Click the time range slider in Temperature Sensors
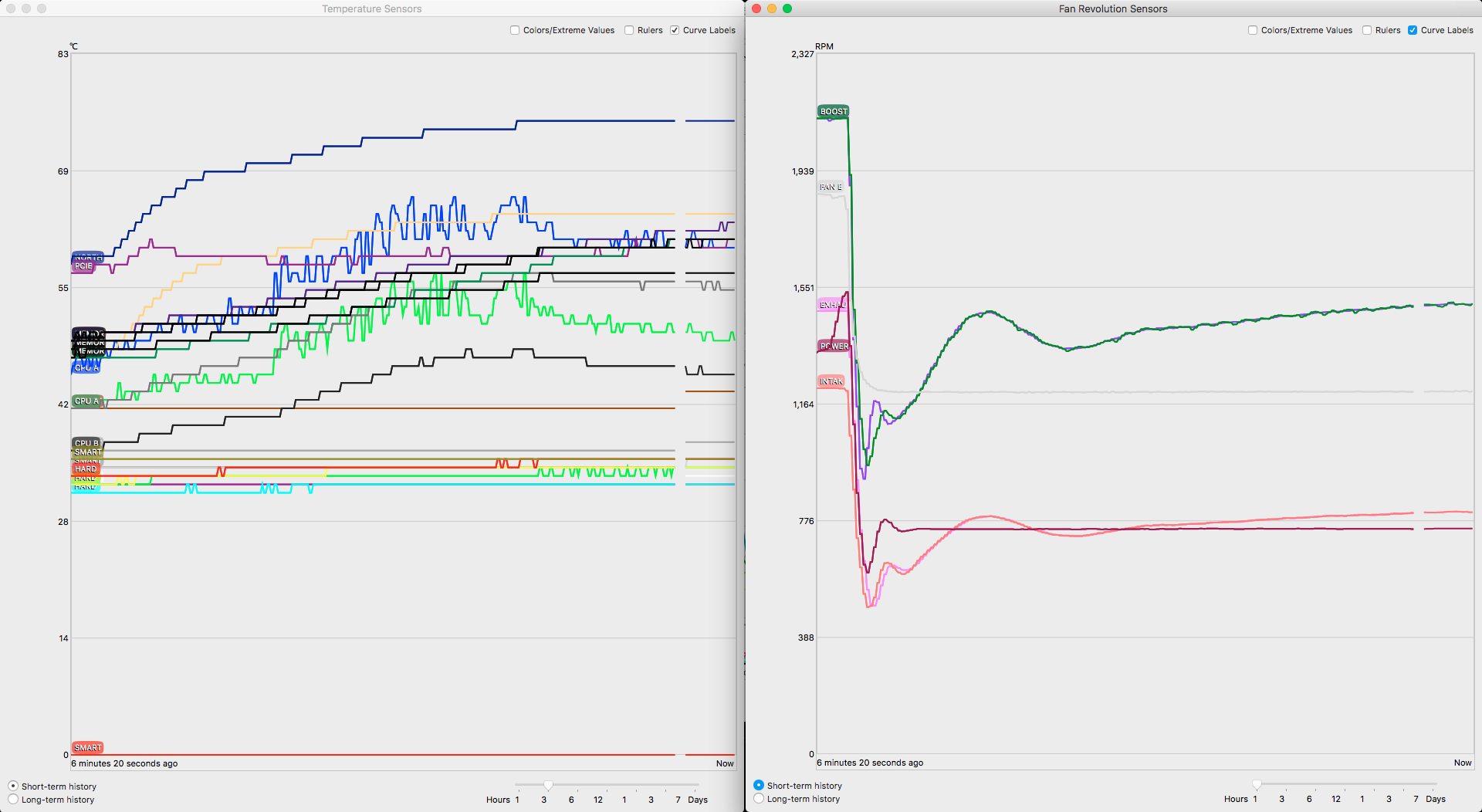Viewport: 1482px width, 812px height. click(x=548, y=786)
